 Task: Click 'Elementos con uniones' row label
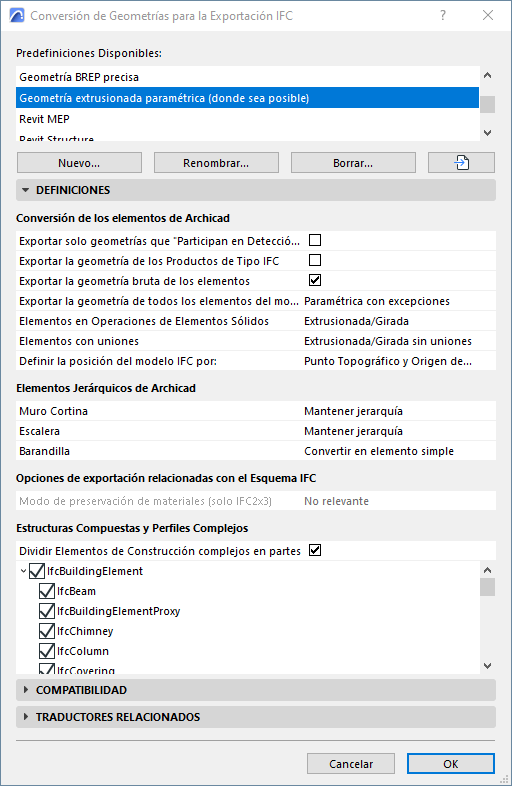click(x=79, y=341)
